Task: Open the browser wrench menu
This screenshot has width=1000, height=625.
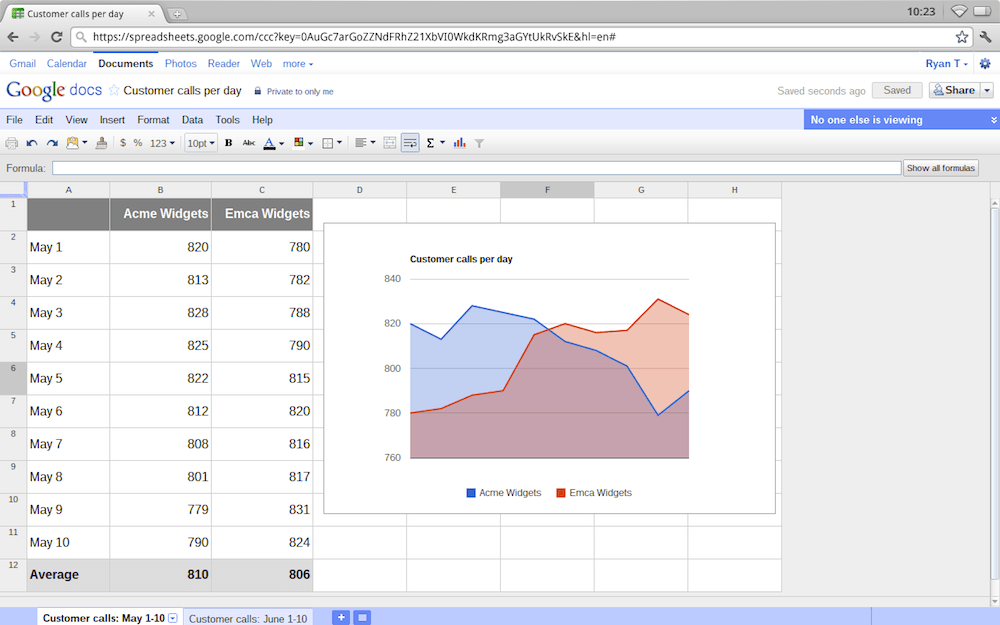Action: pyautogui.click(x=985, y=37)
